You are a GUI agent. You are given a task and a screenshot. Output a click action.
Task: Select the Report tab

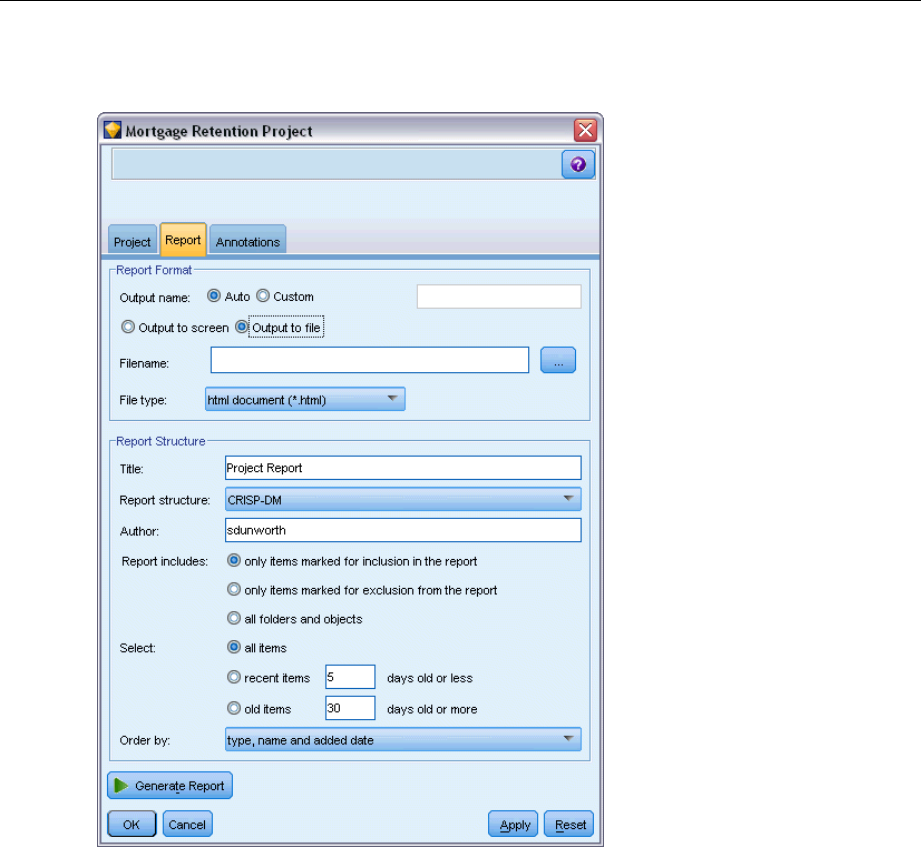[x=183, y=240]
